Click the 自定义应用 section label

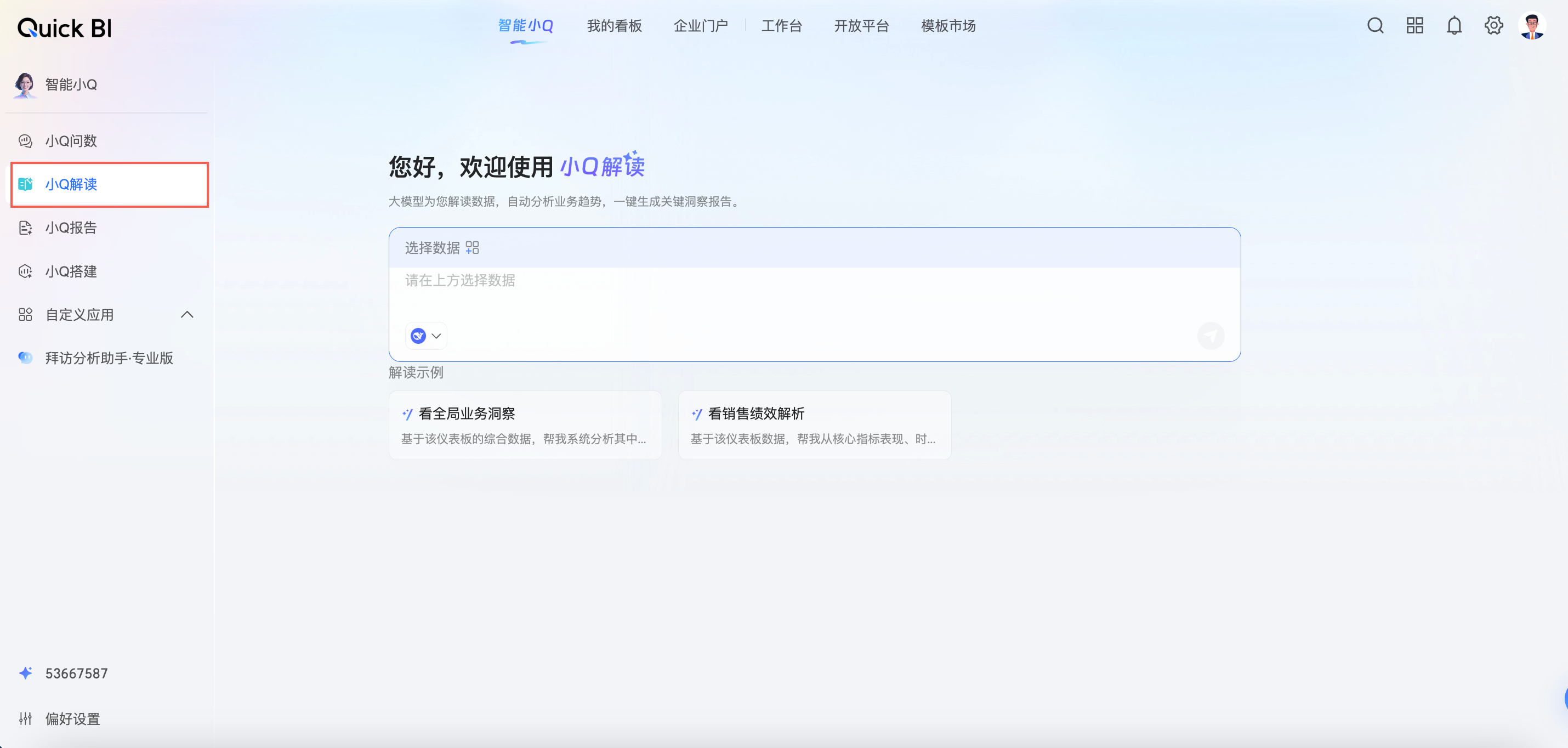[x=79, y=315]
